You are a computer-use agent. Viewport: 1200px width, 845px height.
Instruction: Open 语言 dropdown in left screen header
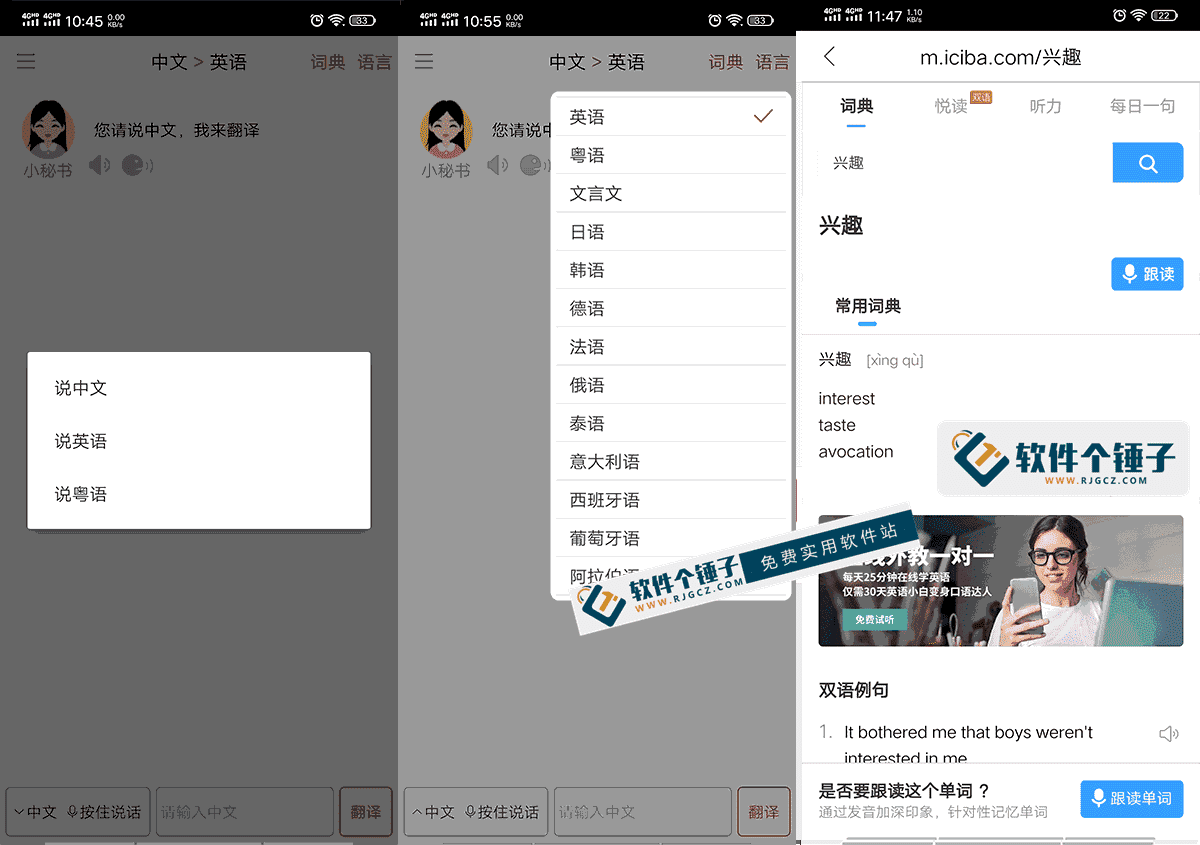(375, 62)
